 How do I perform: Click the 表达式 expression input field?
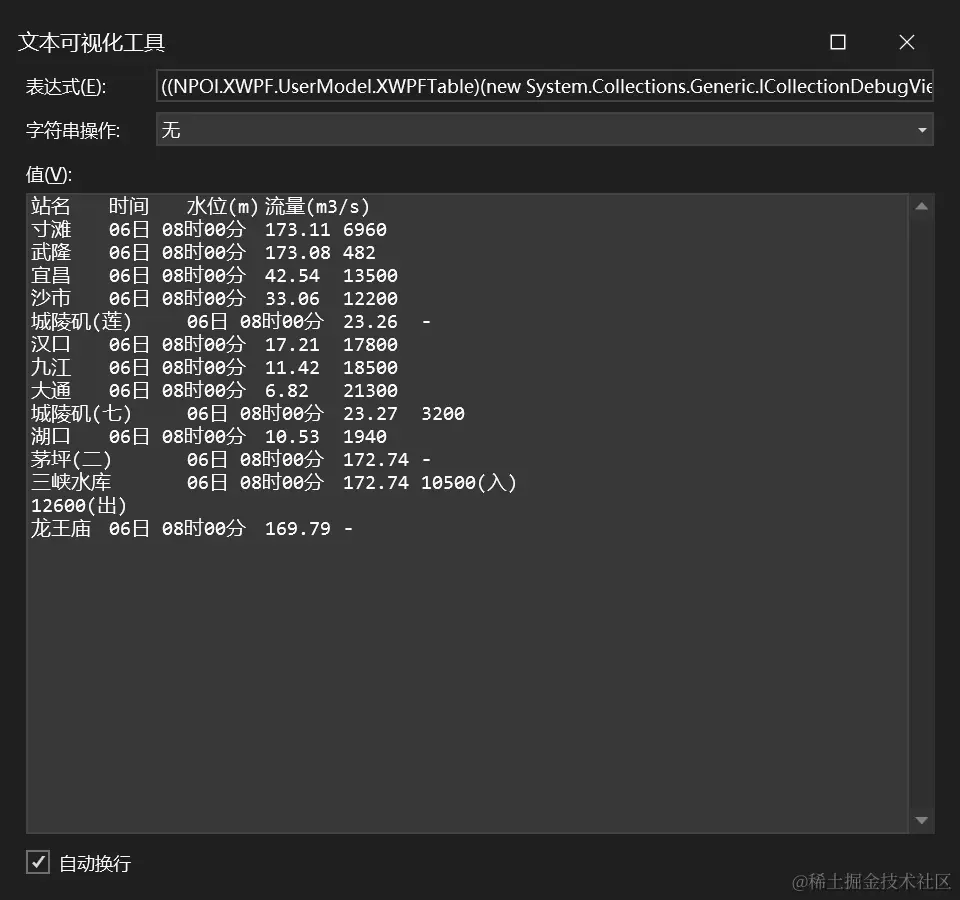[544, 86]
